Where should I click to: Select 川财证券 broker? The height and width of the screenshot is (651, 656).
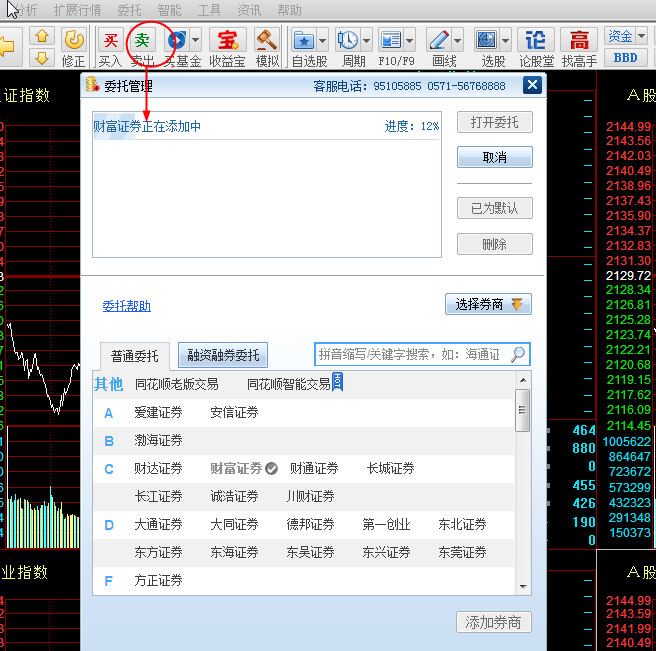[x=310, y=497]
